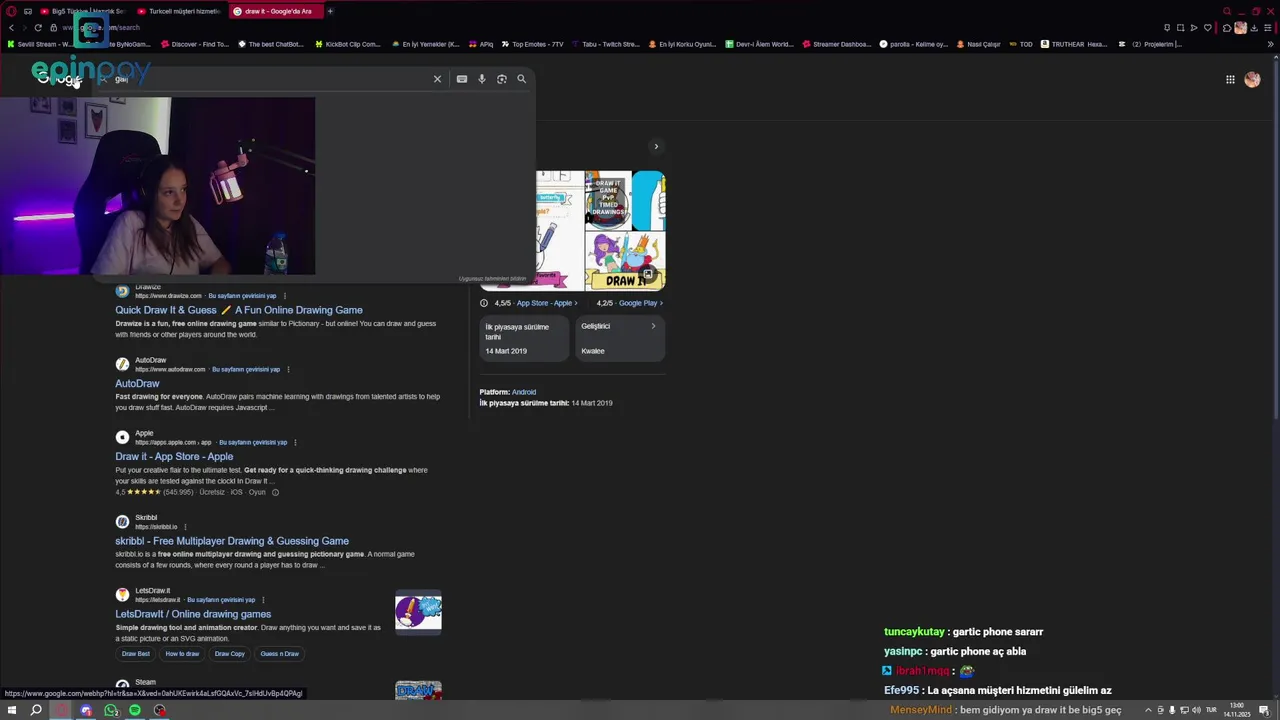
Task: Expand the Geliştirici Kwalee card chevron
Action: 654,326
